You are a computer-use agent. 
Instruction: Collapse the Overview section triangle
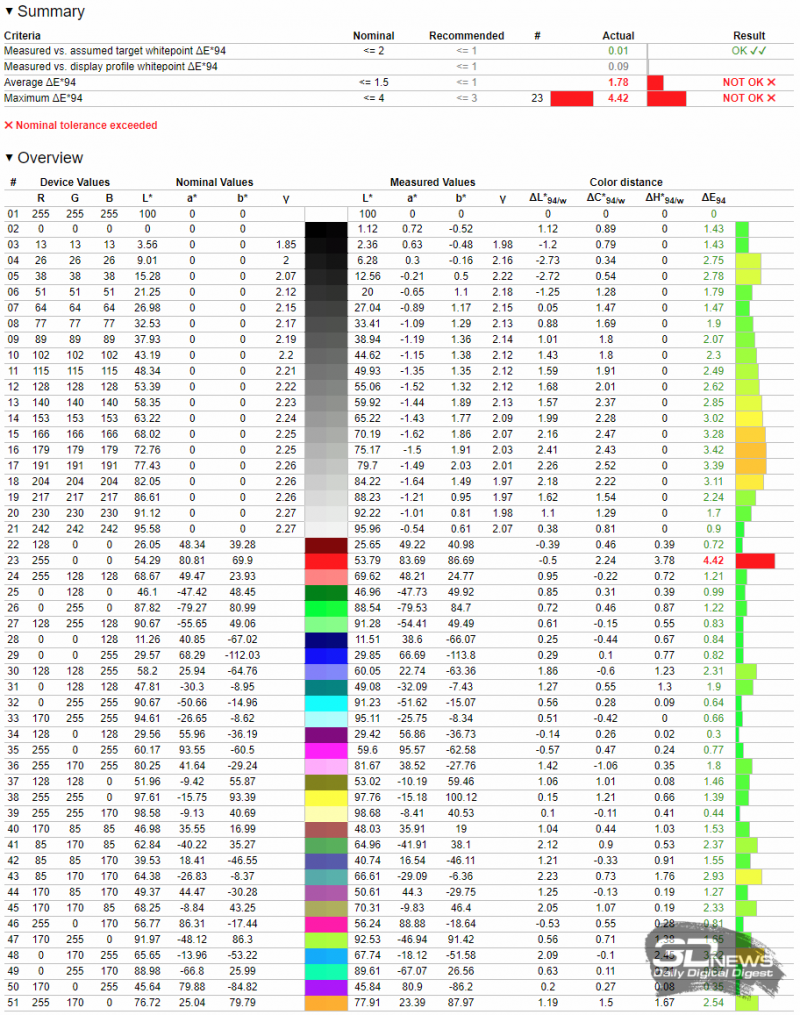(9, 157)
